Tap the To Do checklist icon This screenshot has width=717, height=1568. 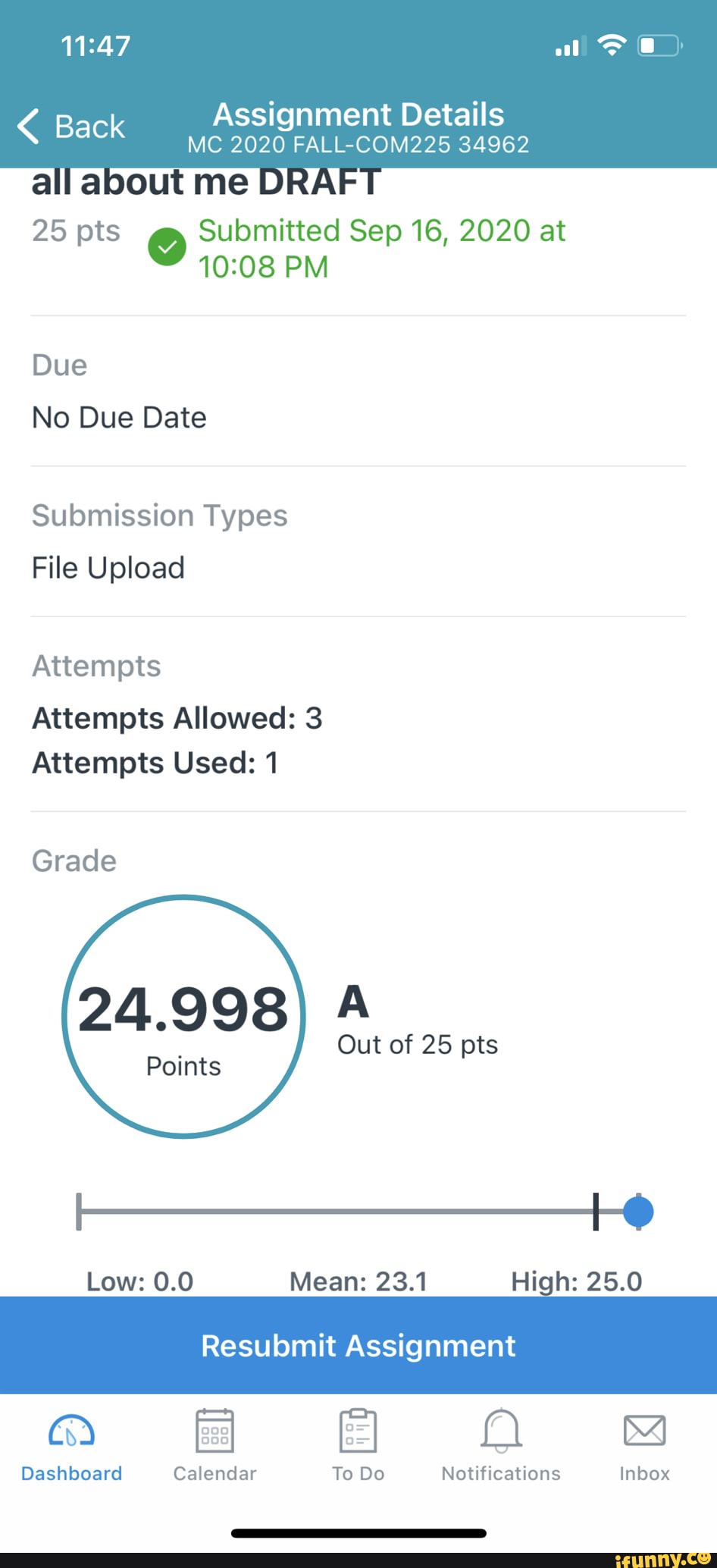coord(358,1431)
